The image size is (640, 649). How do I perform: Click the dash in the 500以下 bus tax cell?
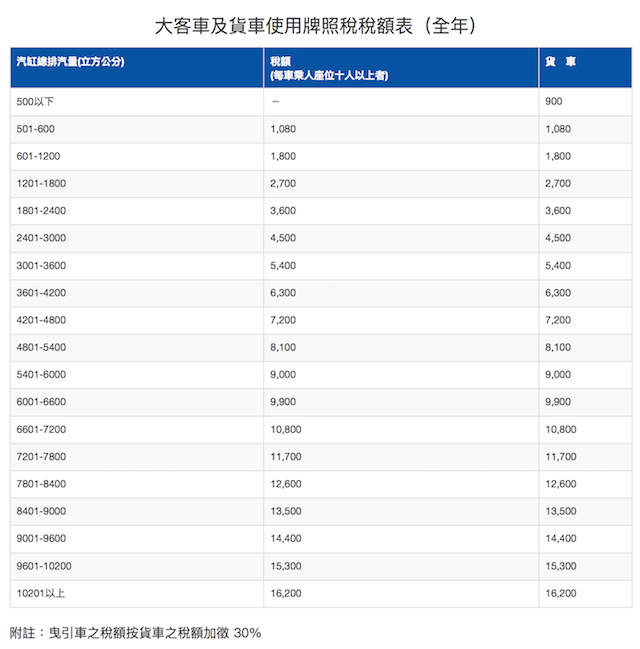coord(273,102)
